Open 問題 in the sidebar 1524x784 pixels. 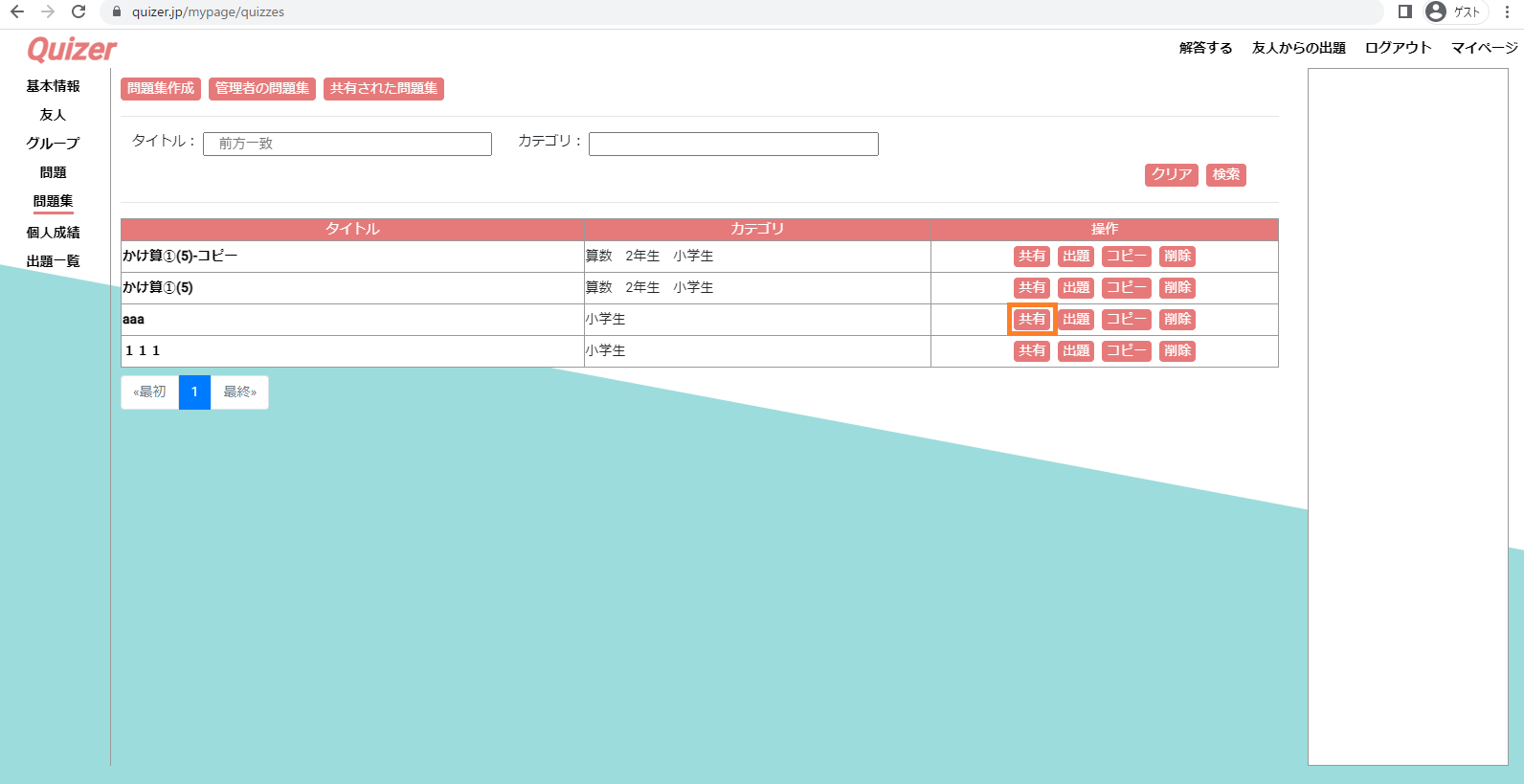pyautogui.click(x=53, y=173)
